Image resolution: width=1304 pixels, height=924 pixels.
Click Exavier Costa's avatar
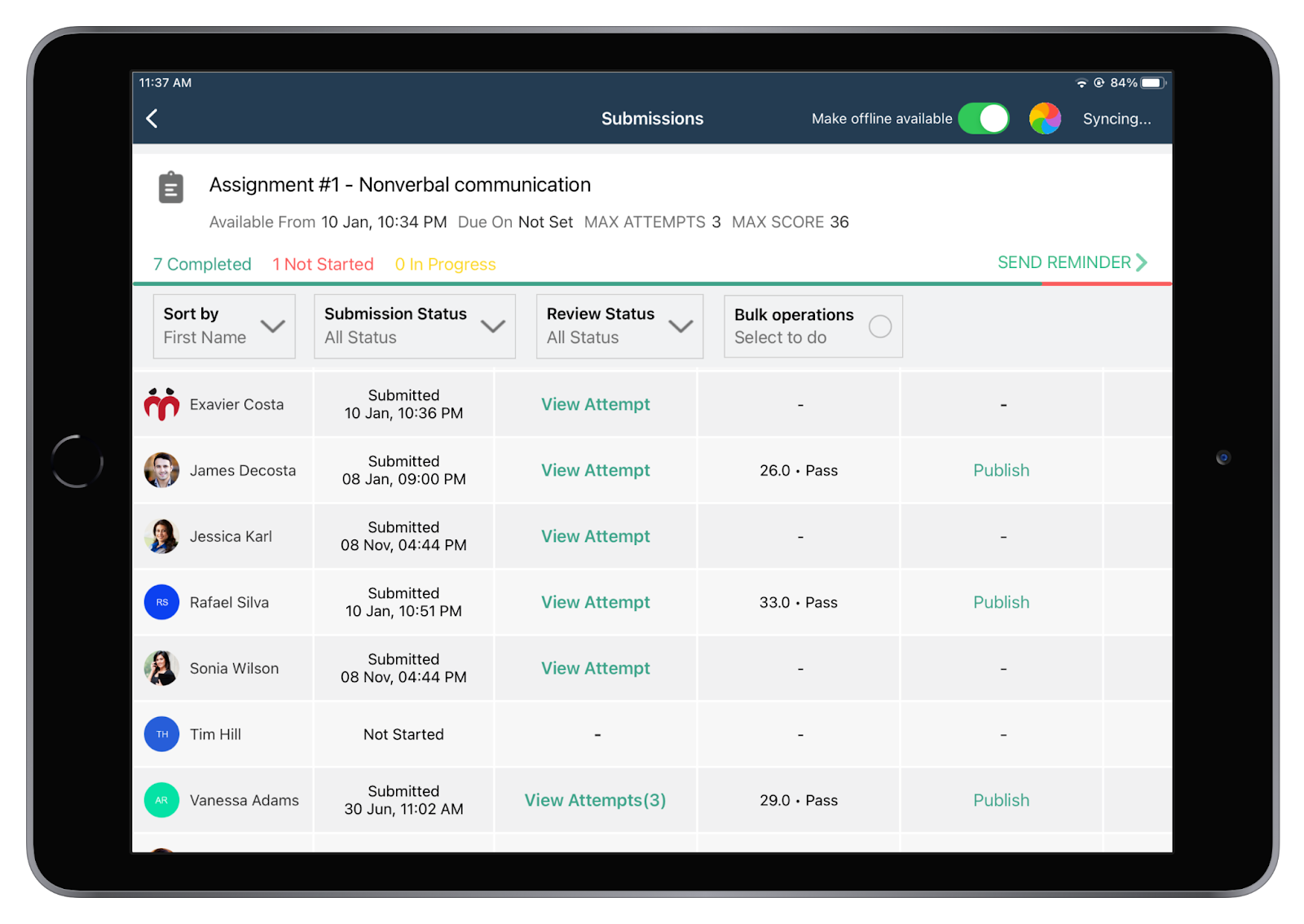(x=161, y=404)
